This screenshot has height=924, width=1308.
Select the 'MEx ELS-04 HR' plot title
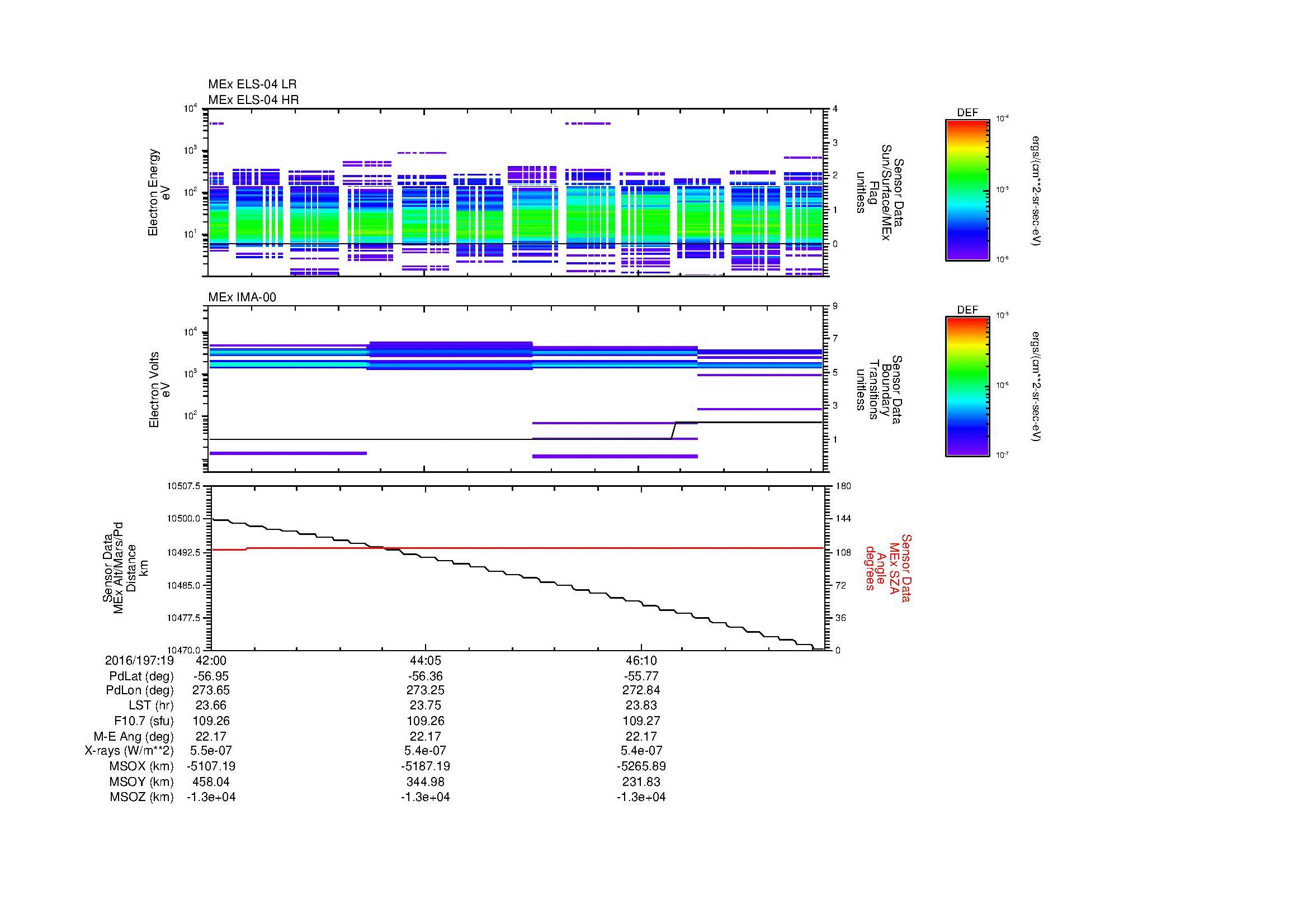click(253, 99)
